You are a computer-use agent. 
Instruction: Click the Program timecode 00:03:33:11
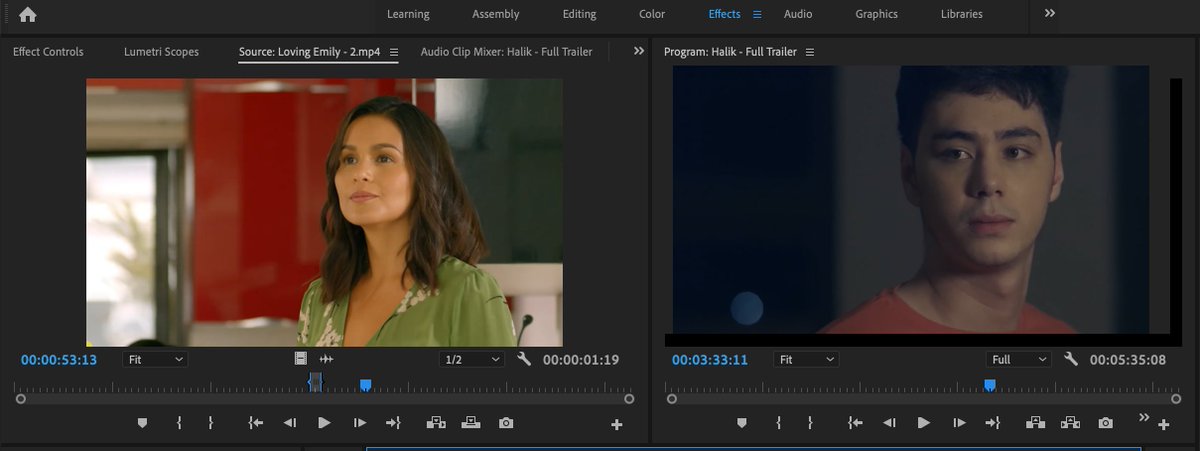point(710,360)
